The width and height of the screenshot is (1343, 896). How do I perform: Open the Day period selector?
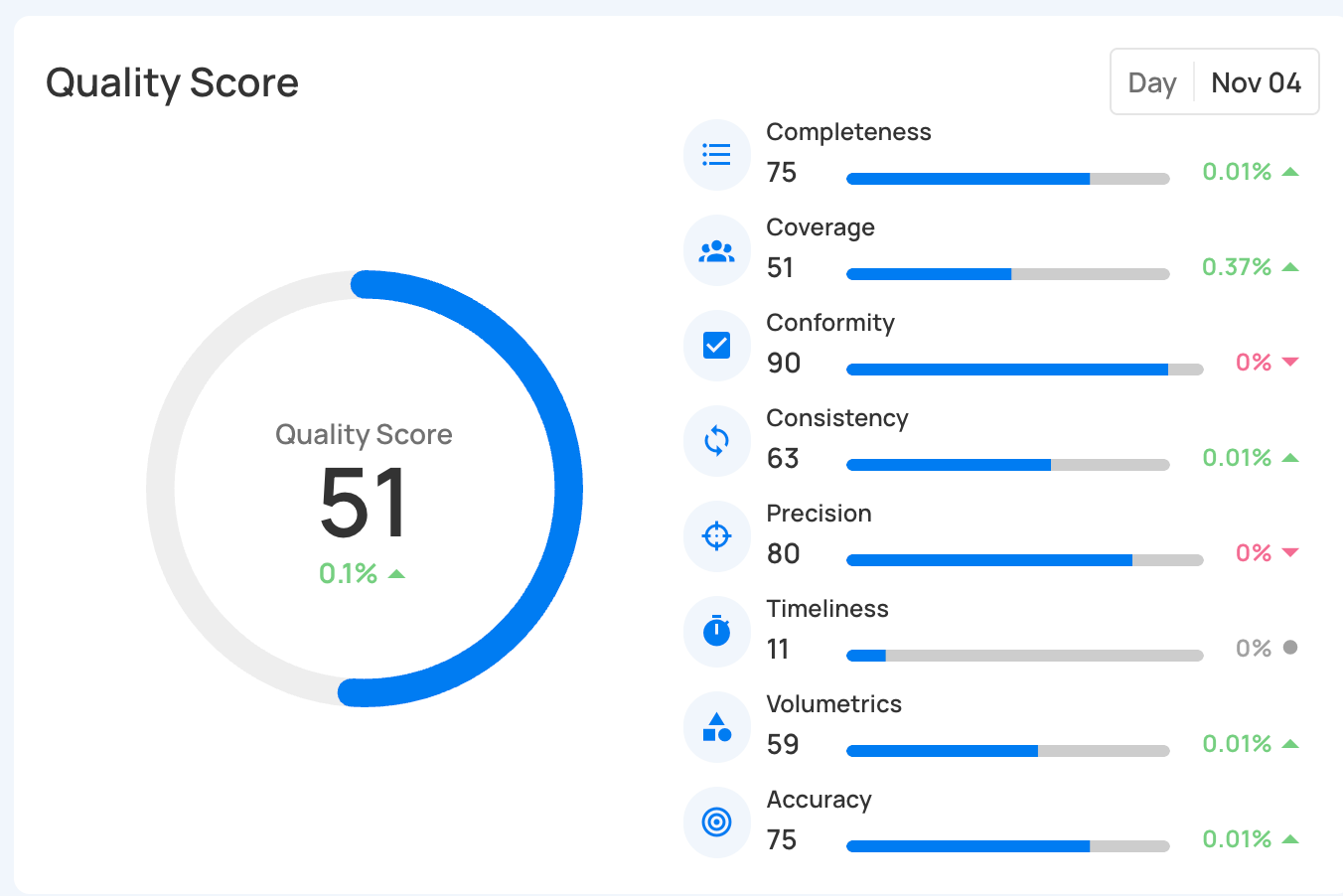coord(1152,82)
